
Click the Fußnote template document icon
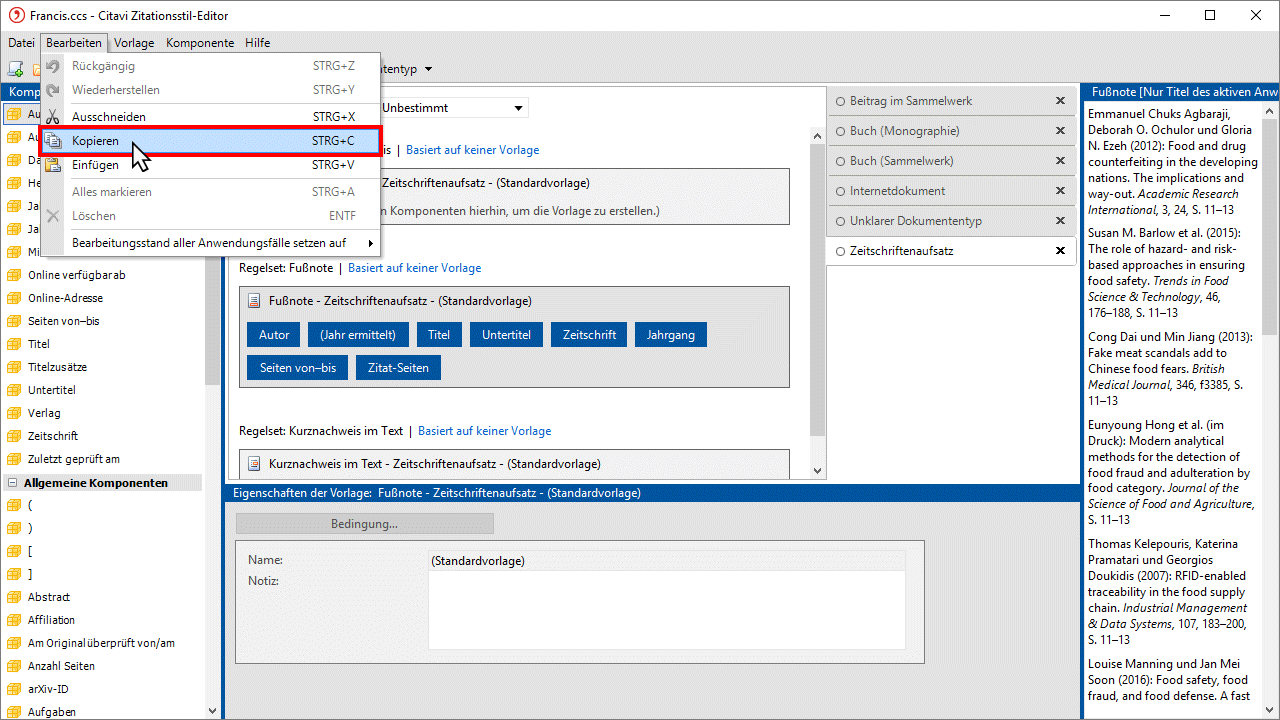(x=254, y=301)
